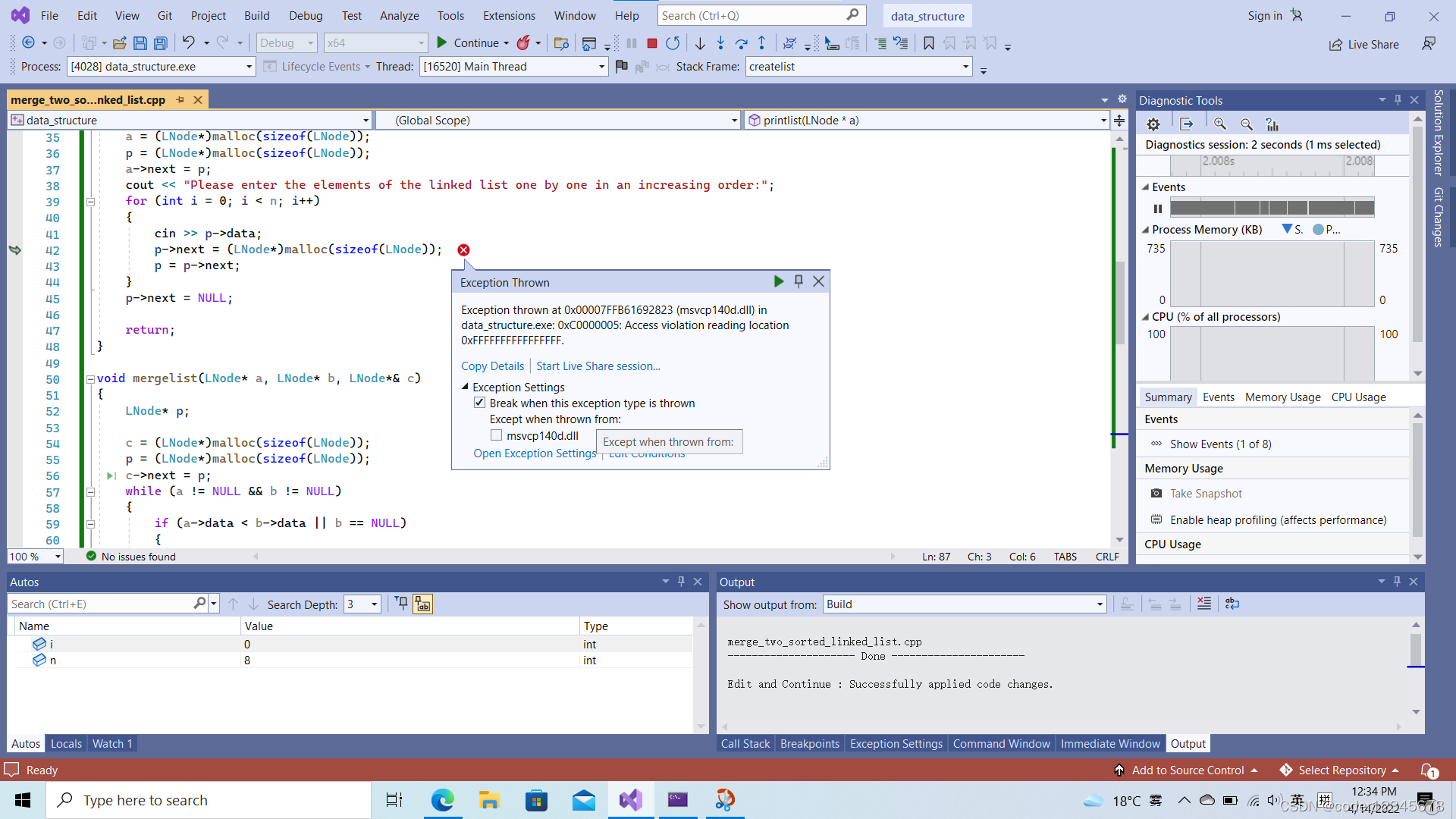Click the Copy Details link
The height and width of the screenshot is (819, 1456).
492,366
